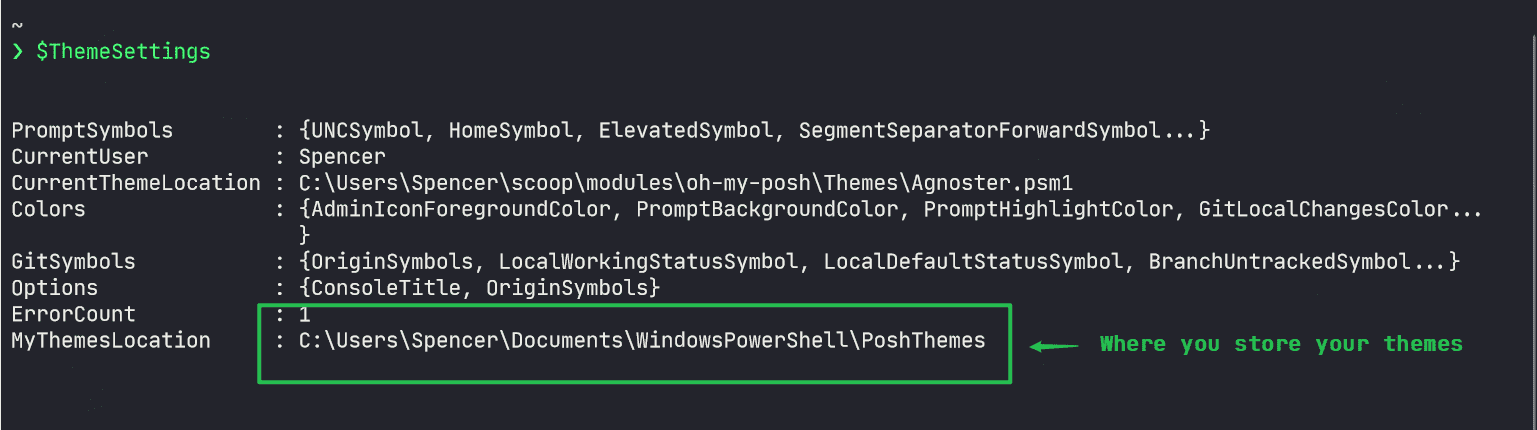This screenshot has height=430, width=1537.
Task: Click the green arrow pointing to themes path
Action: 1054,346
